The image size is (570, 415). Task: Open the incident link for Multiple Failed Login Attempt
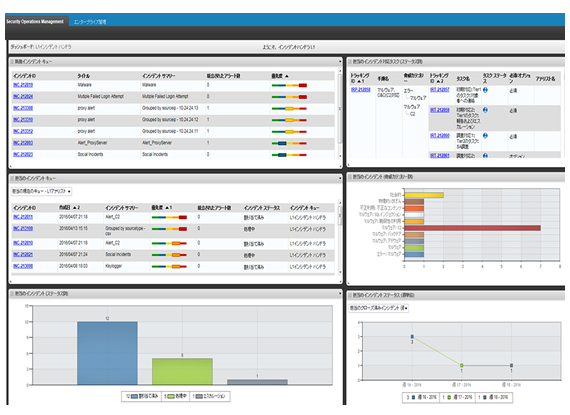[23, 97]
